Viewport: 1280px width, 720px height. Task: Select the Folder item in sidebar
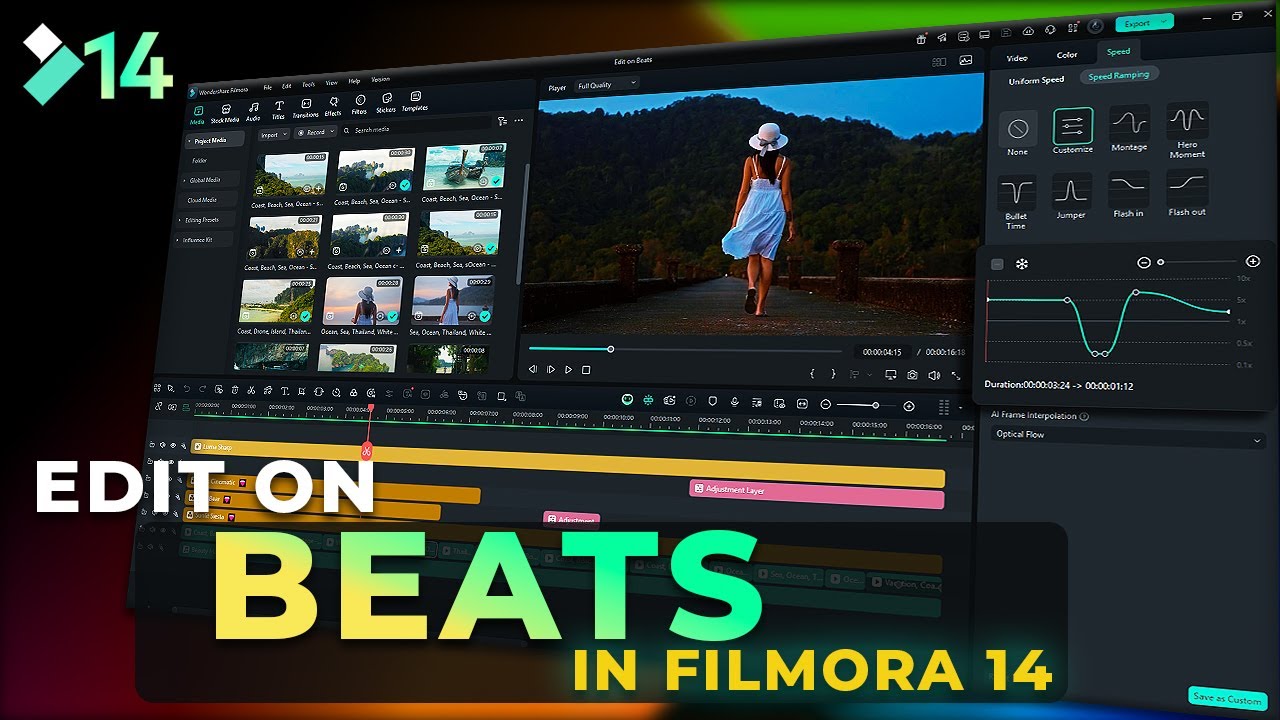pyautogui.click(x=200, y=160)
